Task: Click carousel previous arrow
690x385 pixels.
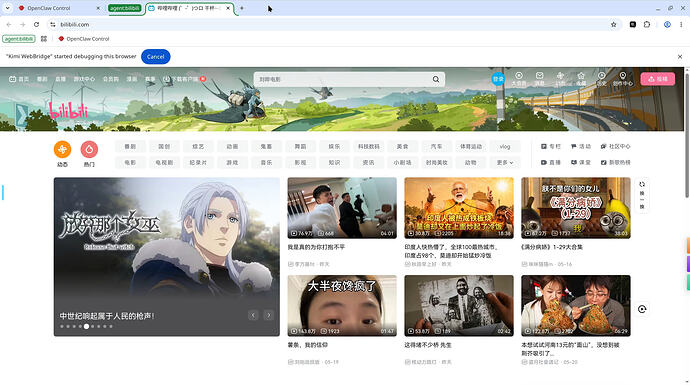Action: click(253, 315)
